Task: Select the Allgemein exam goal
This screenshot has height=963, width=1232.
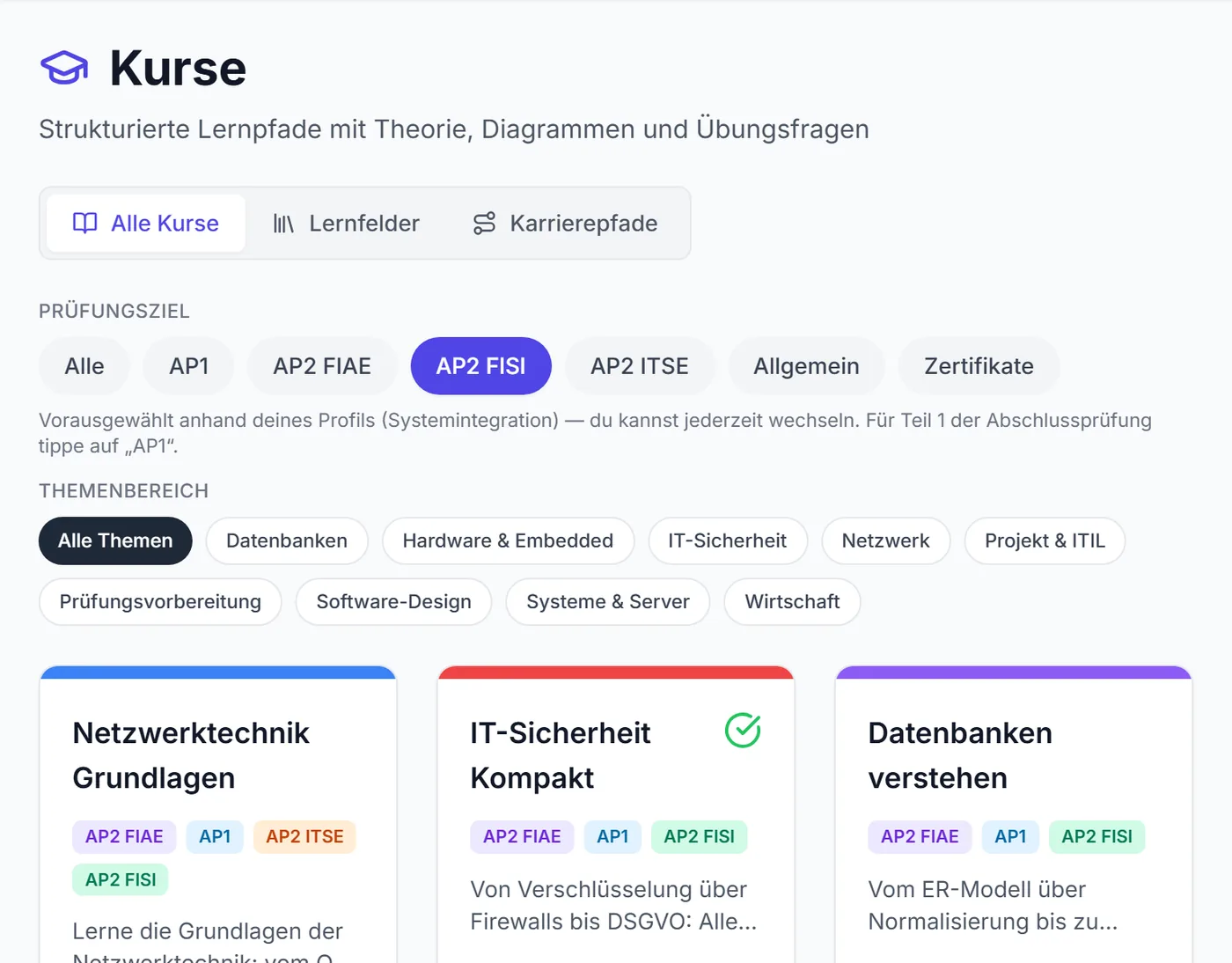Action: coord(806,366)
